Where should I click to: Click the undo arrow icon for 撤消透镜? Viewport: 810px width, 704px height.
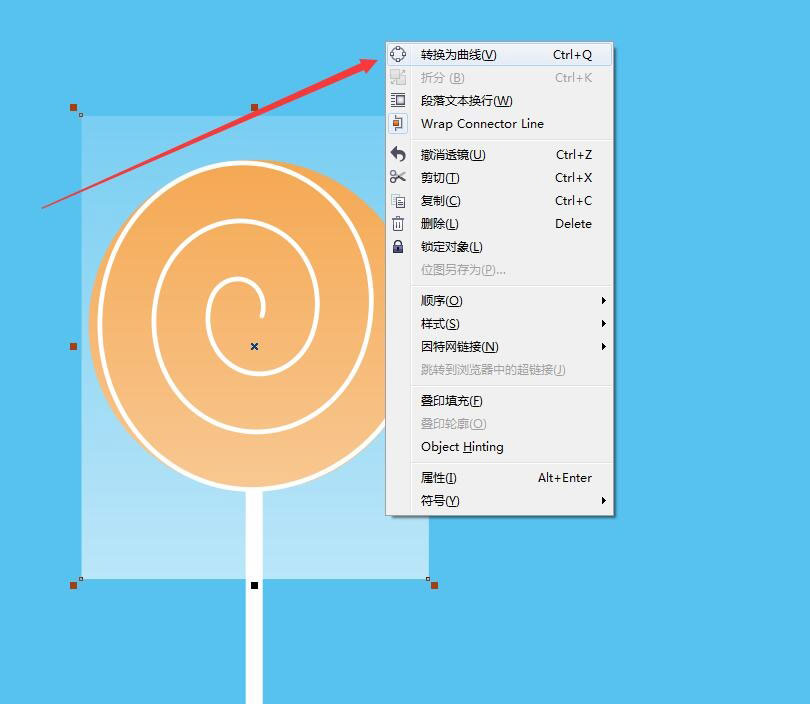click(398, 154)
